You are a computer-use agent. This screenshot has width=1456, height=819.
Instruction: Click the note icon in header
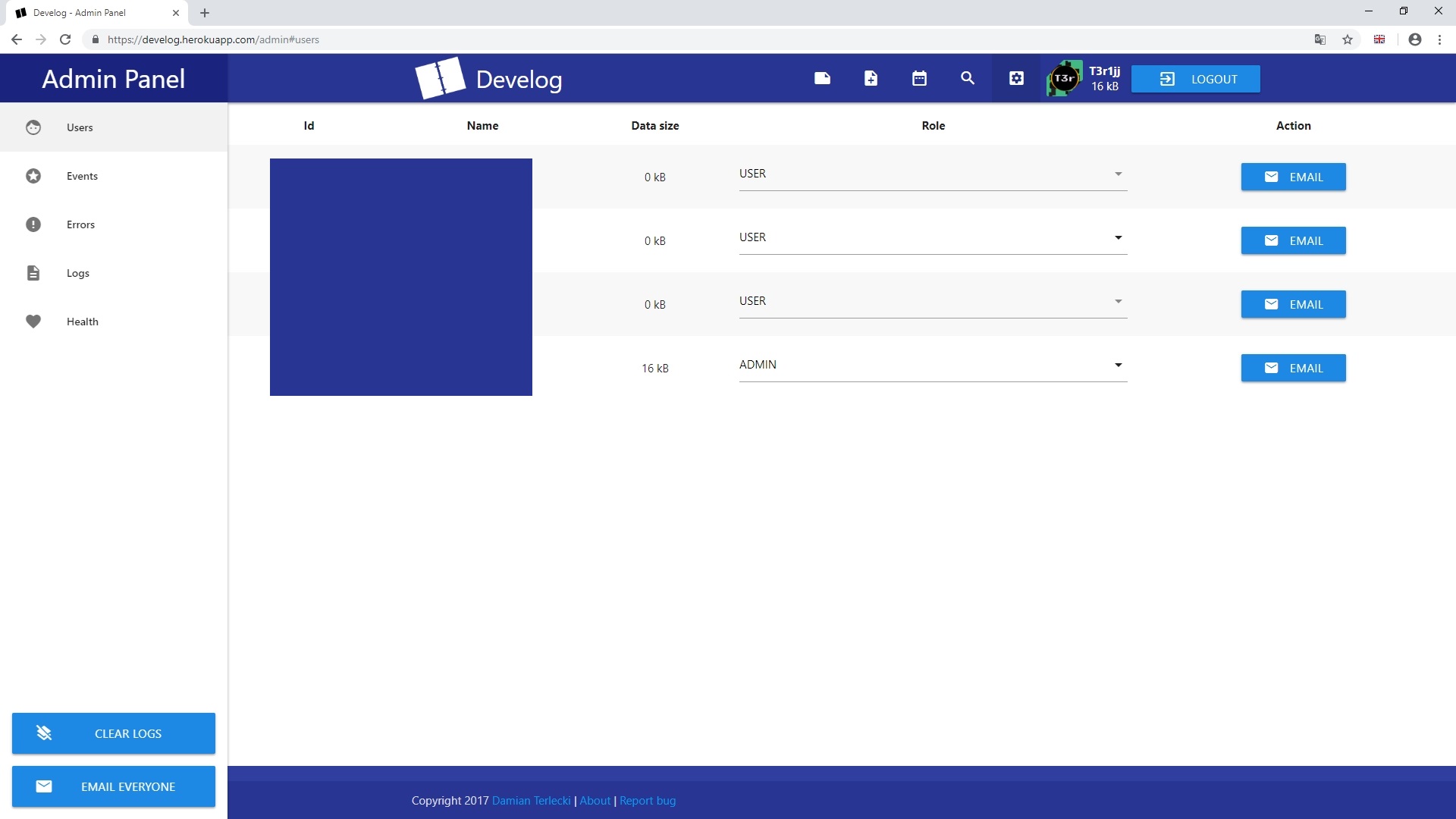coord(822,78)
